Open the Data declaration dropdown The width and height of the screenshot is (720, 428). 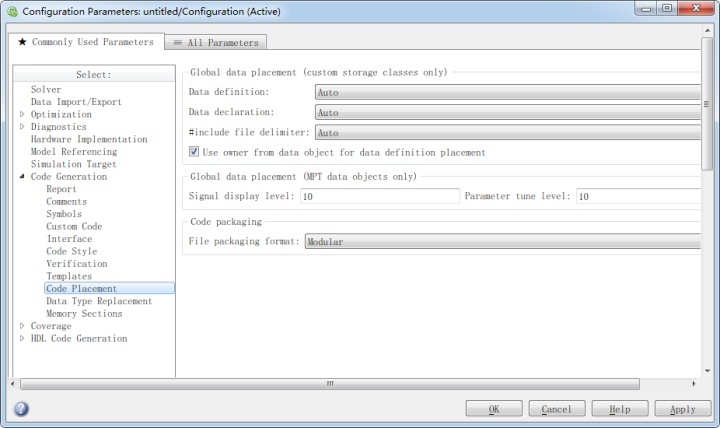[x=507, y=113]
